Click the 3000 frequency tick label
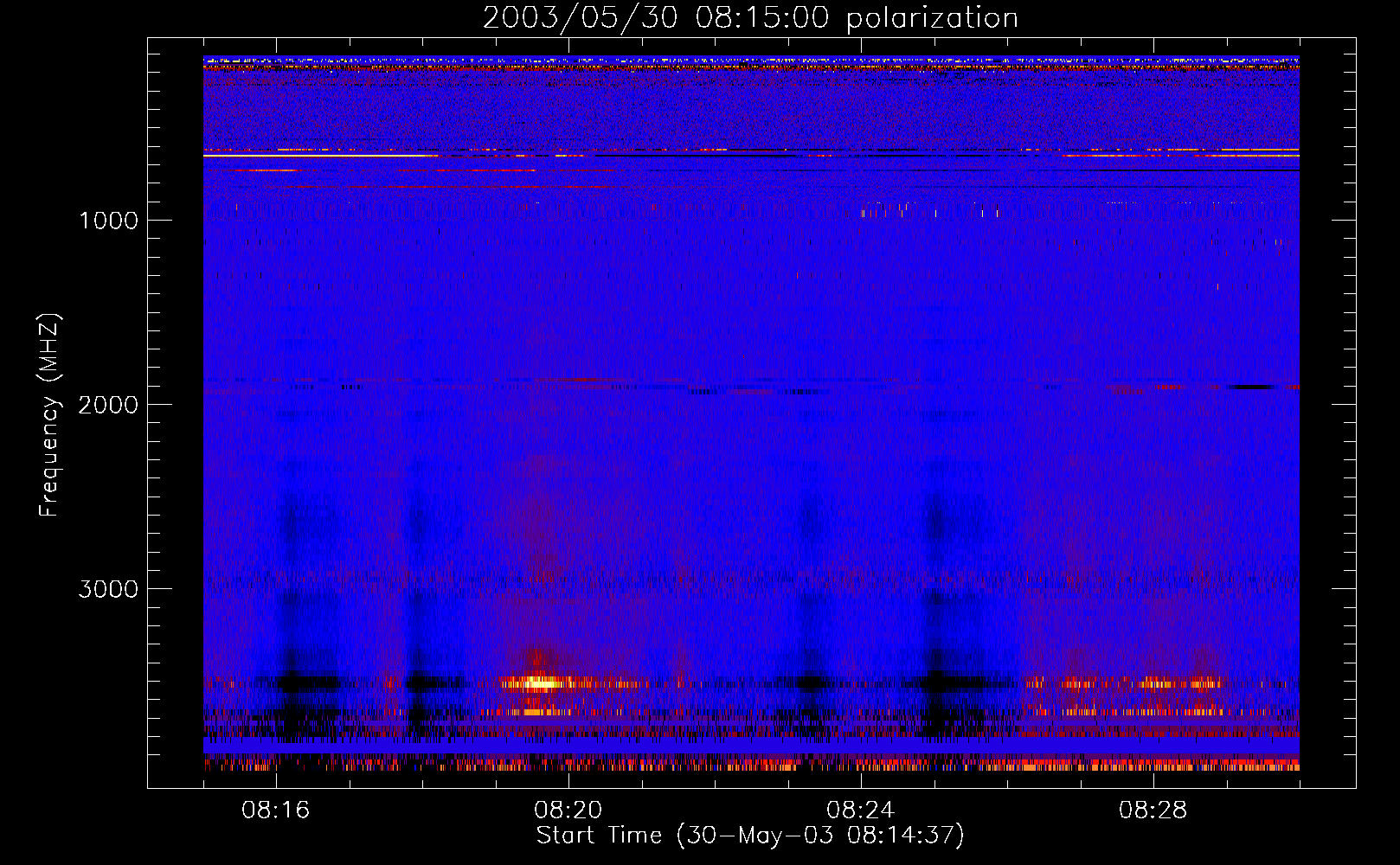The image size is (1400, 865). coord(108,589)
